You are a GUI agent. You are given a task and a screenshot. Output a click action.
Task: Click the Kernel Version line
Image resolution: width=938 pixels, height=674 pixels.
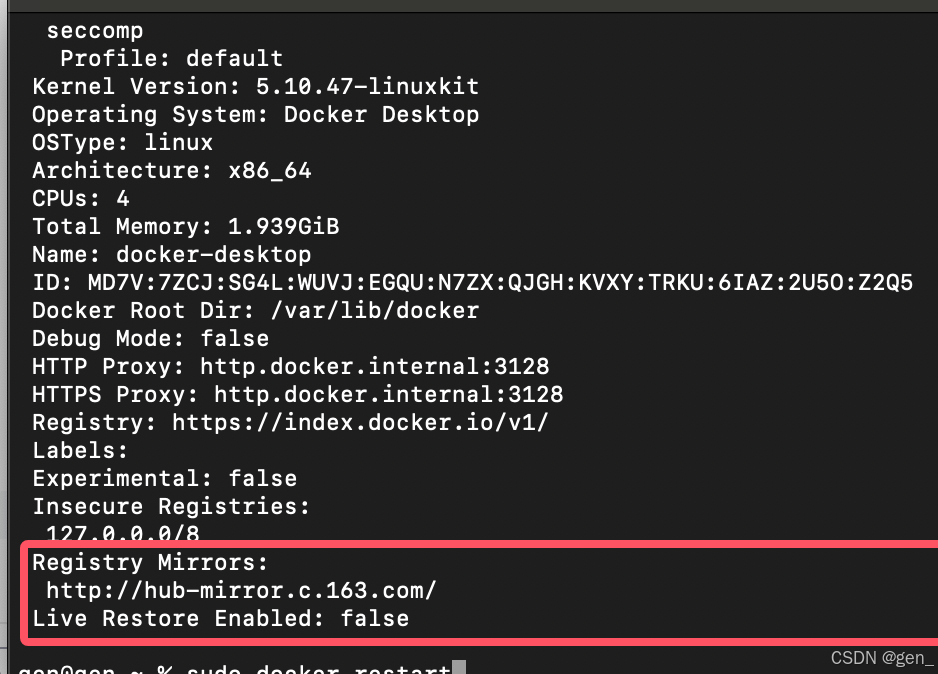[x=255, y=86]
